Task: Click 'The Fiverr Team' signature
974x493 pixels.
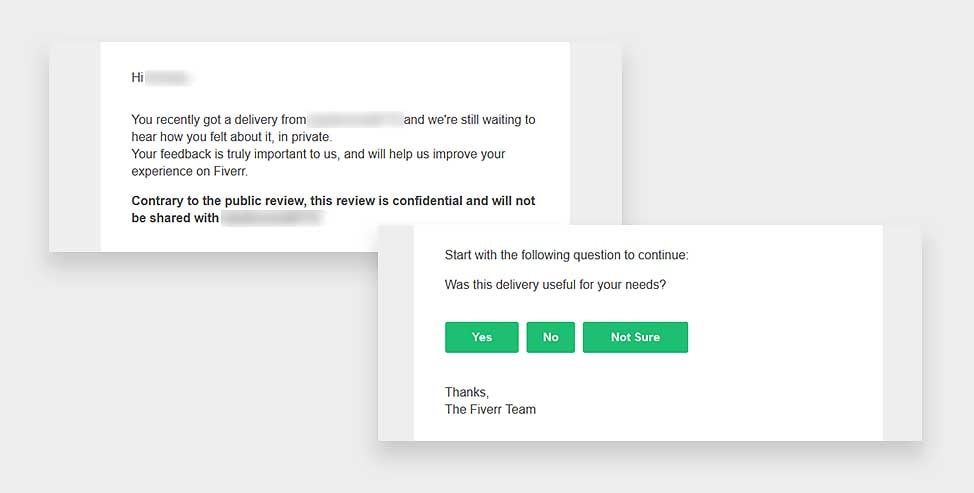Action: (x=490, y=409)
